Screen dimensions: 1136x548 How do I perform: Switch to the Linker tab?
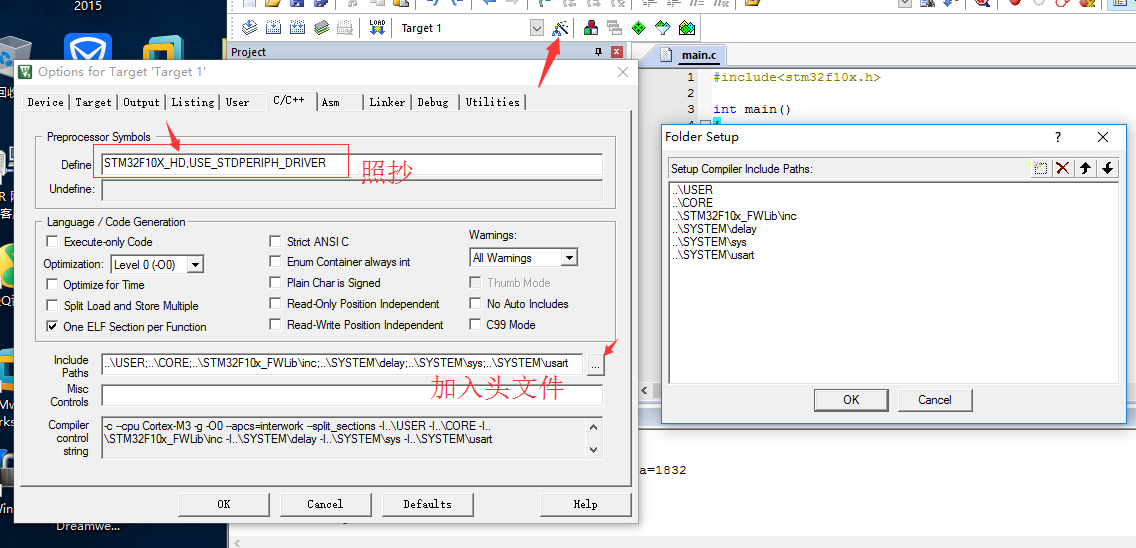388,102
